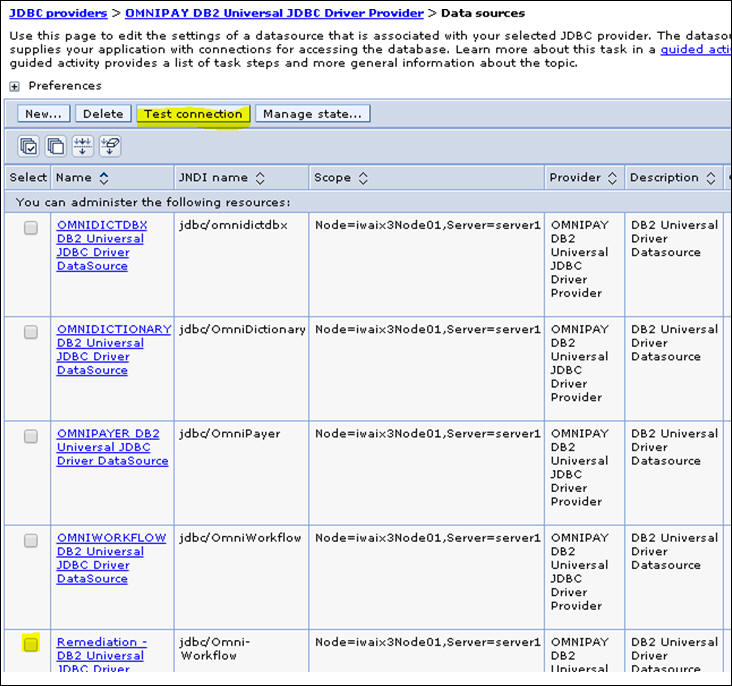Click the Select All Items icon
This screenshot has height=686, width=732.
click(x=28, y=146)
